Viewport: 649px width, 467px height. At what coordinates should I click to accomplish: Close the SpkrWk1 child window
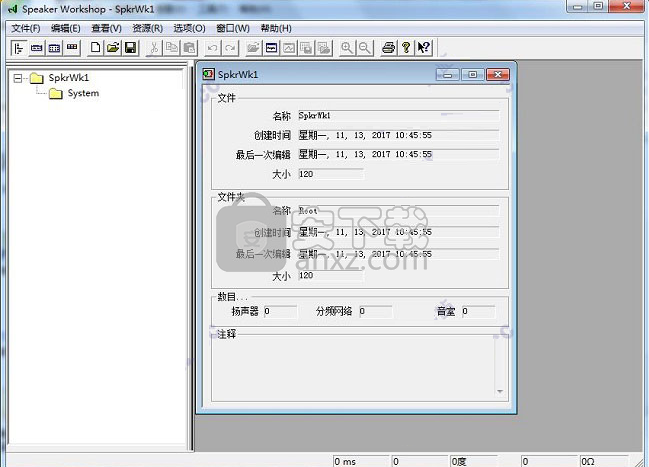click(x=498, y=75)
